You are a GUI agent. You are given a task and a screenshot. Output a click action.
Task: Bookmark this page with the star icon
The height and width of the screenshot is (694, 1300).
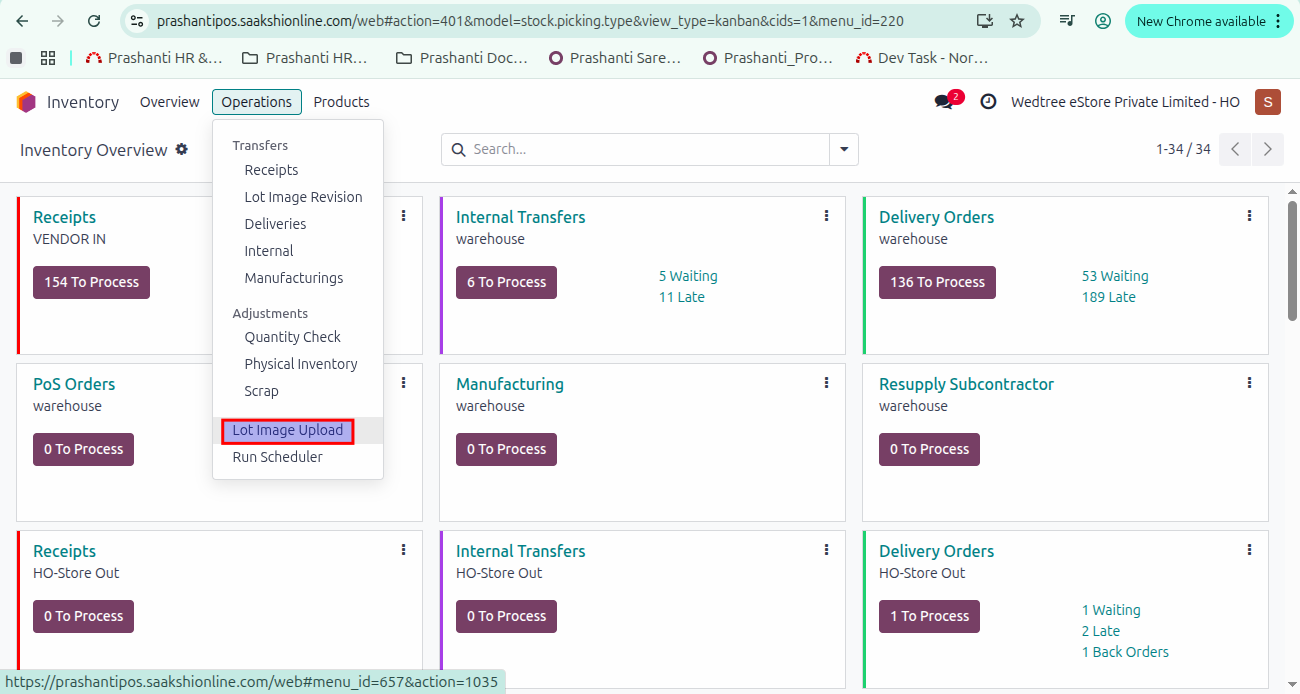click(x=1017, y=21)
